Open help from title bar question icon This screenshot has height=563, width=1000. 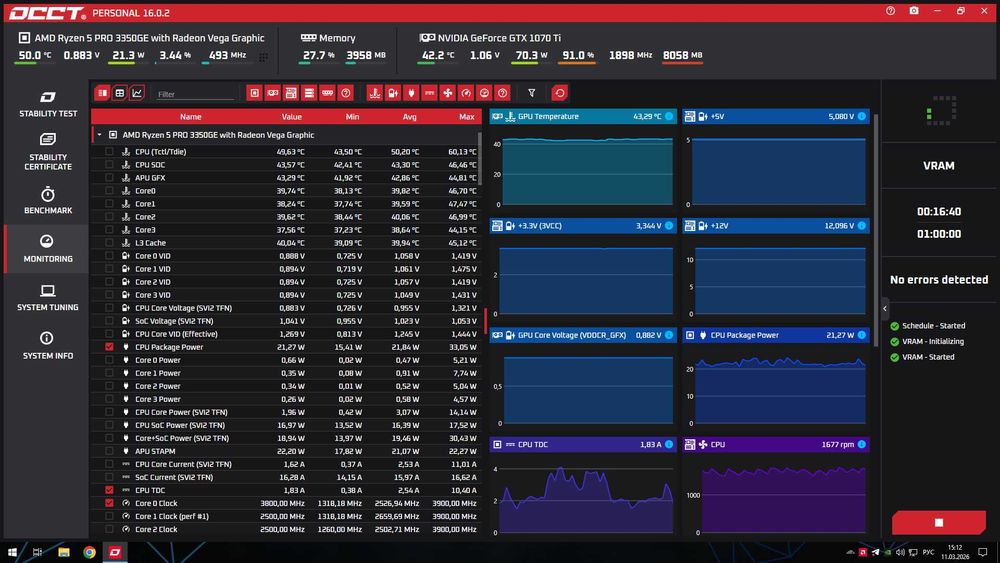[890, 11]
